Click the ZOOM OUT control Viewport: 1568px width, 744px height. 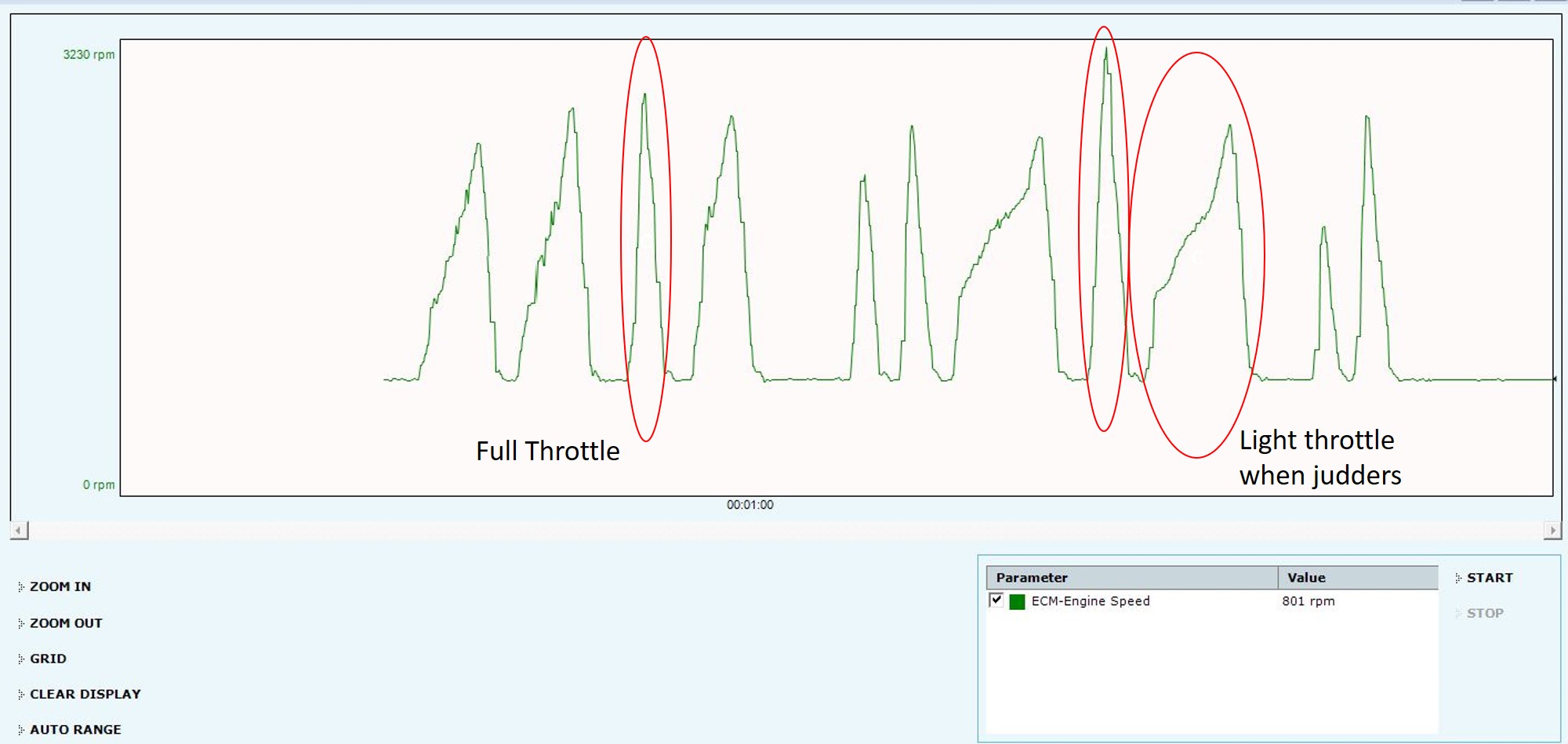pyautogui.click(x=66, y=623)
